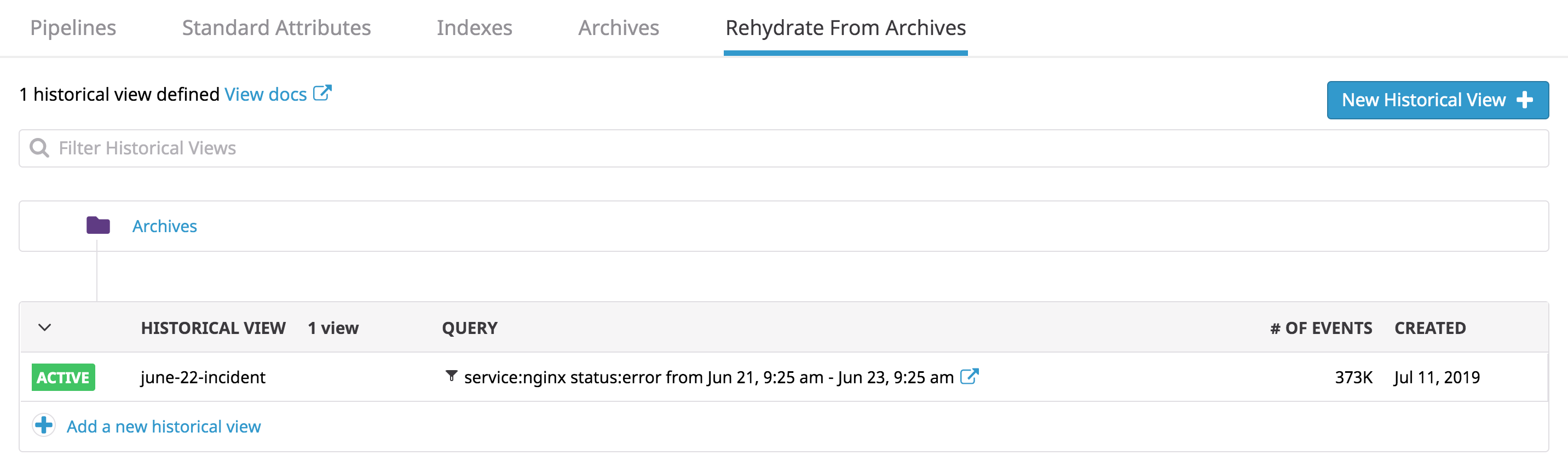Select the Standard Attributes tab
Viewport: 1568px width, 461px height.
pyautogui.click(x=276, y=27)
